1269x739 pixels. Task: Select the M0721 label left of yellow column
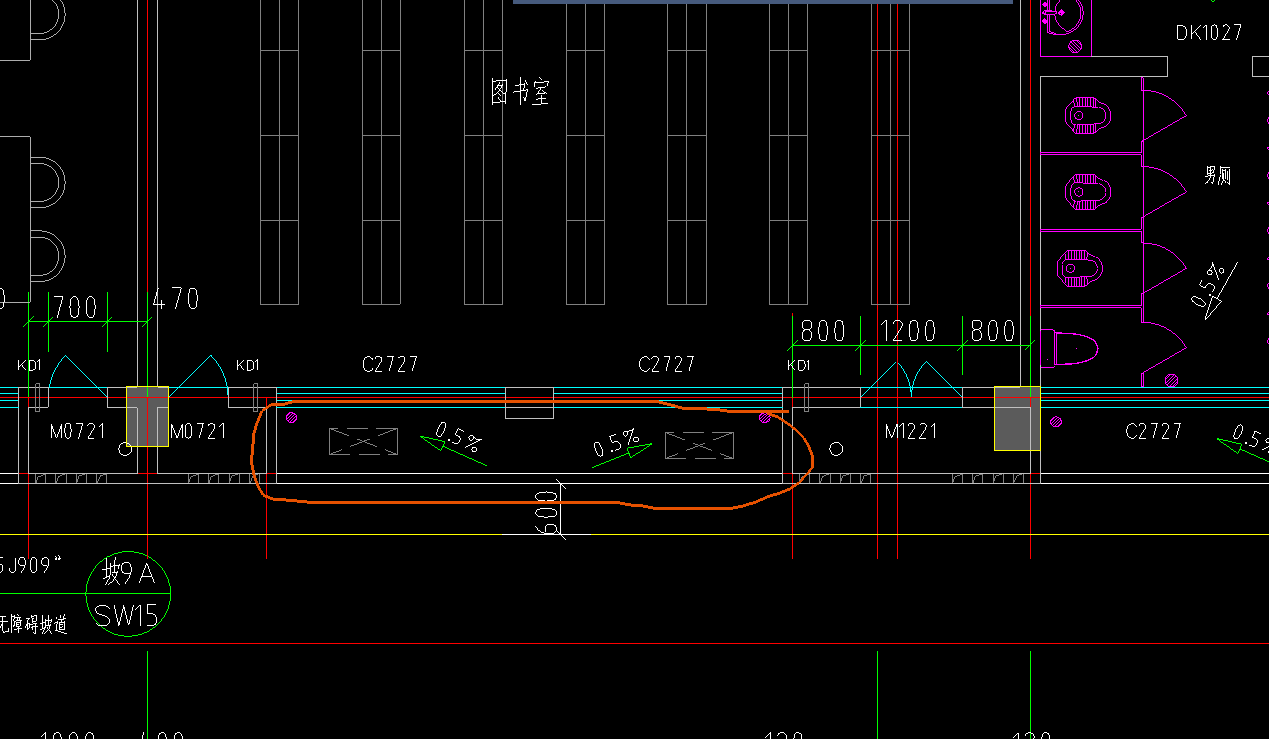(x=77, y=432)
